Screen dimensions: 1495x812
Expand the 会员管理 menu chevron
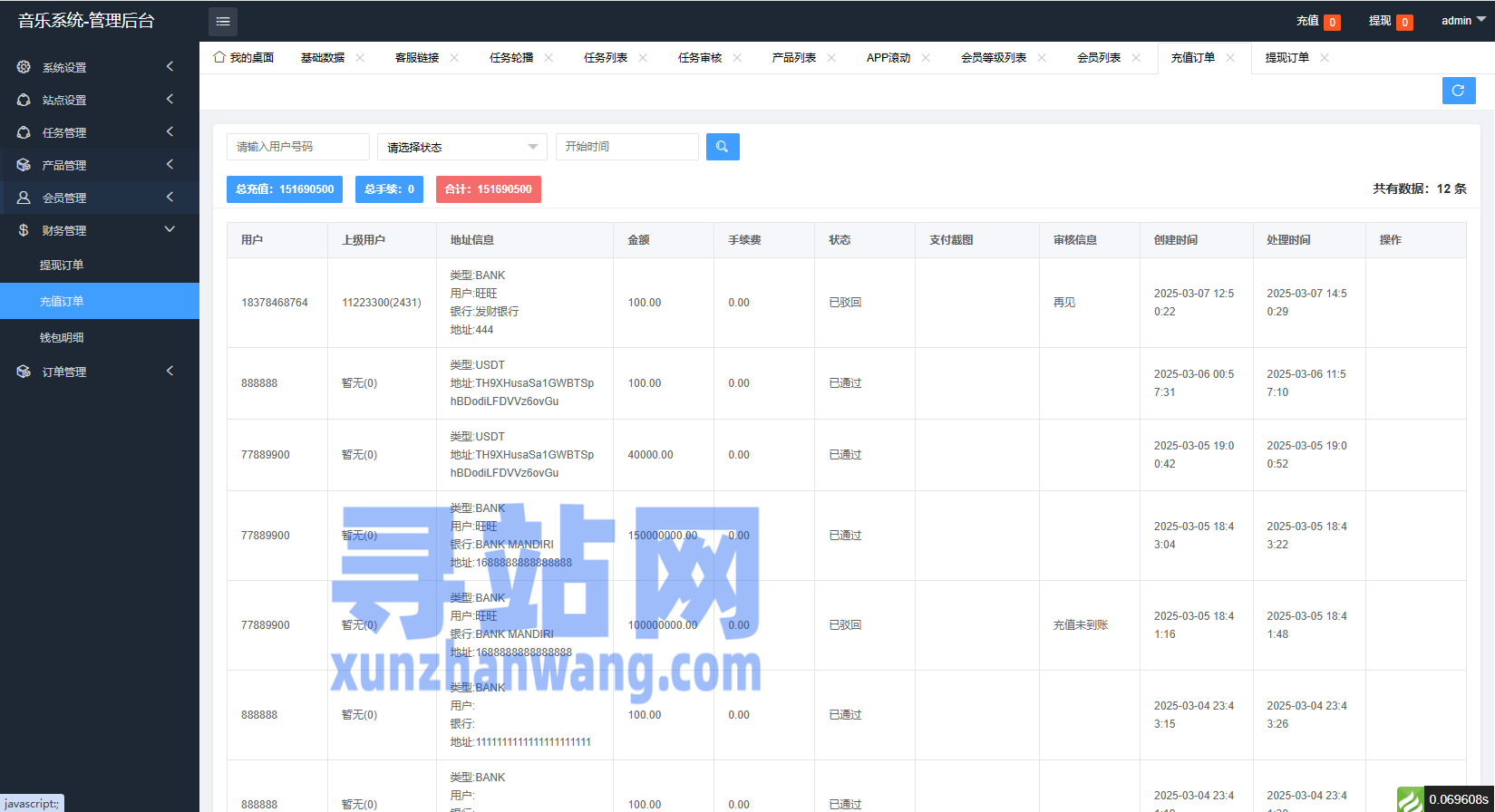170,197
